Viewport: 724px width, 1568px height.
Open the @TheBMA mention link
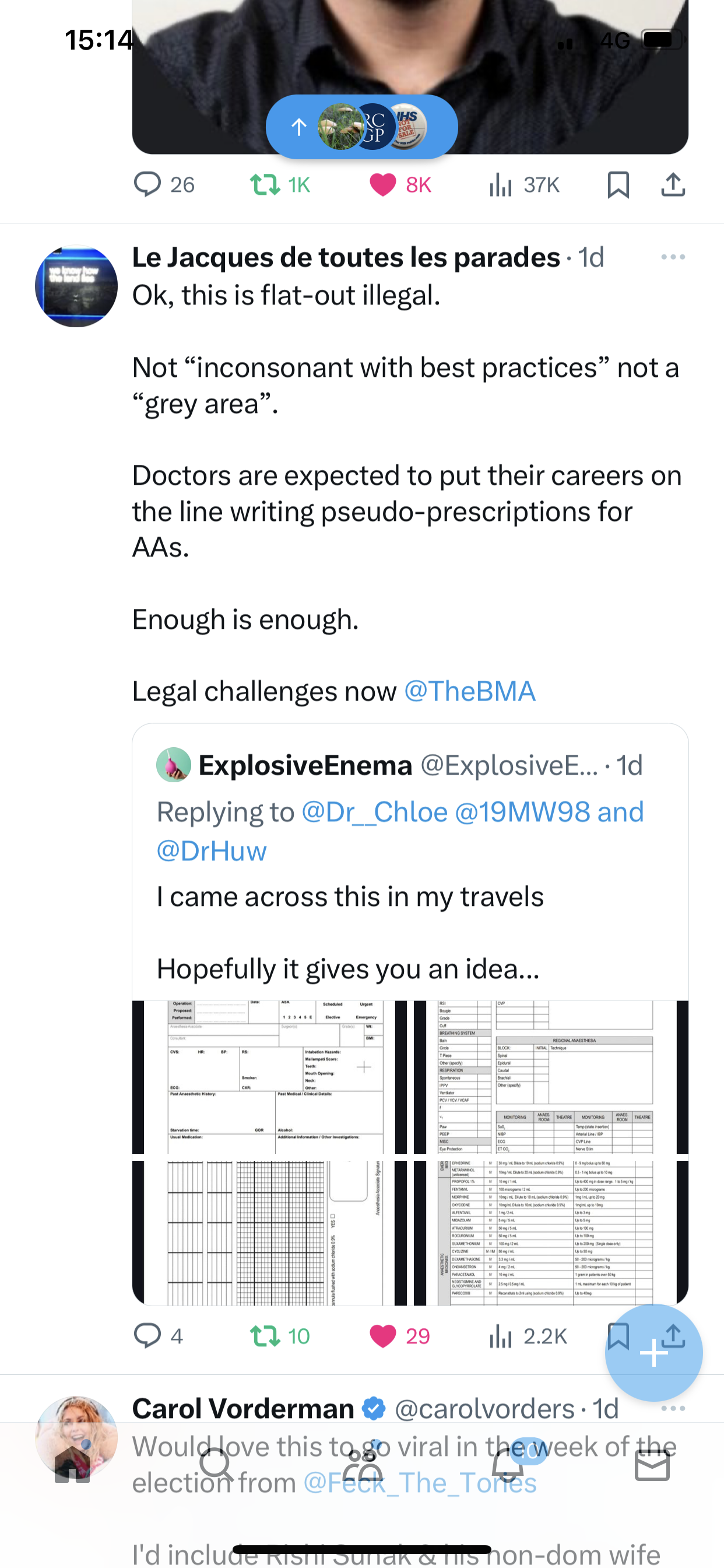click(469, 691)
